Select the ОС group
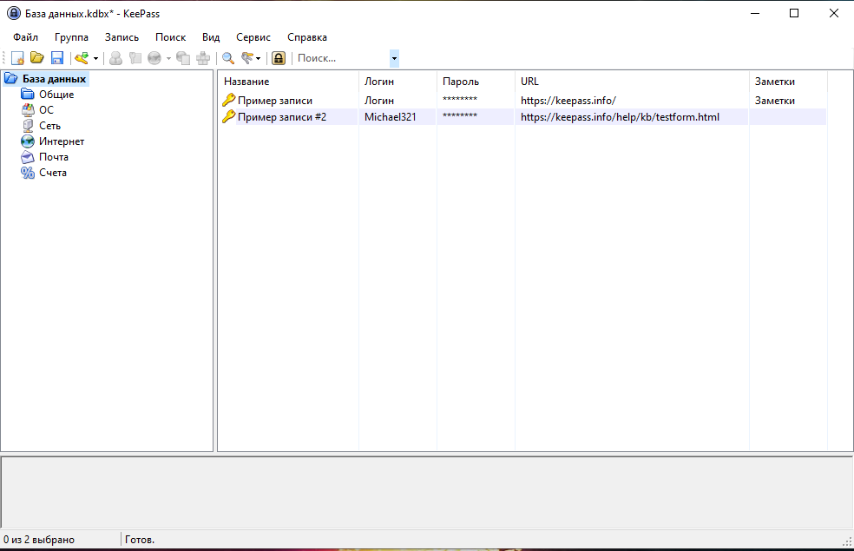This screenshot has width=854, height=551. click(46, 110)
